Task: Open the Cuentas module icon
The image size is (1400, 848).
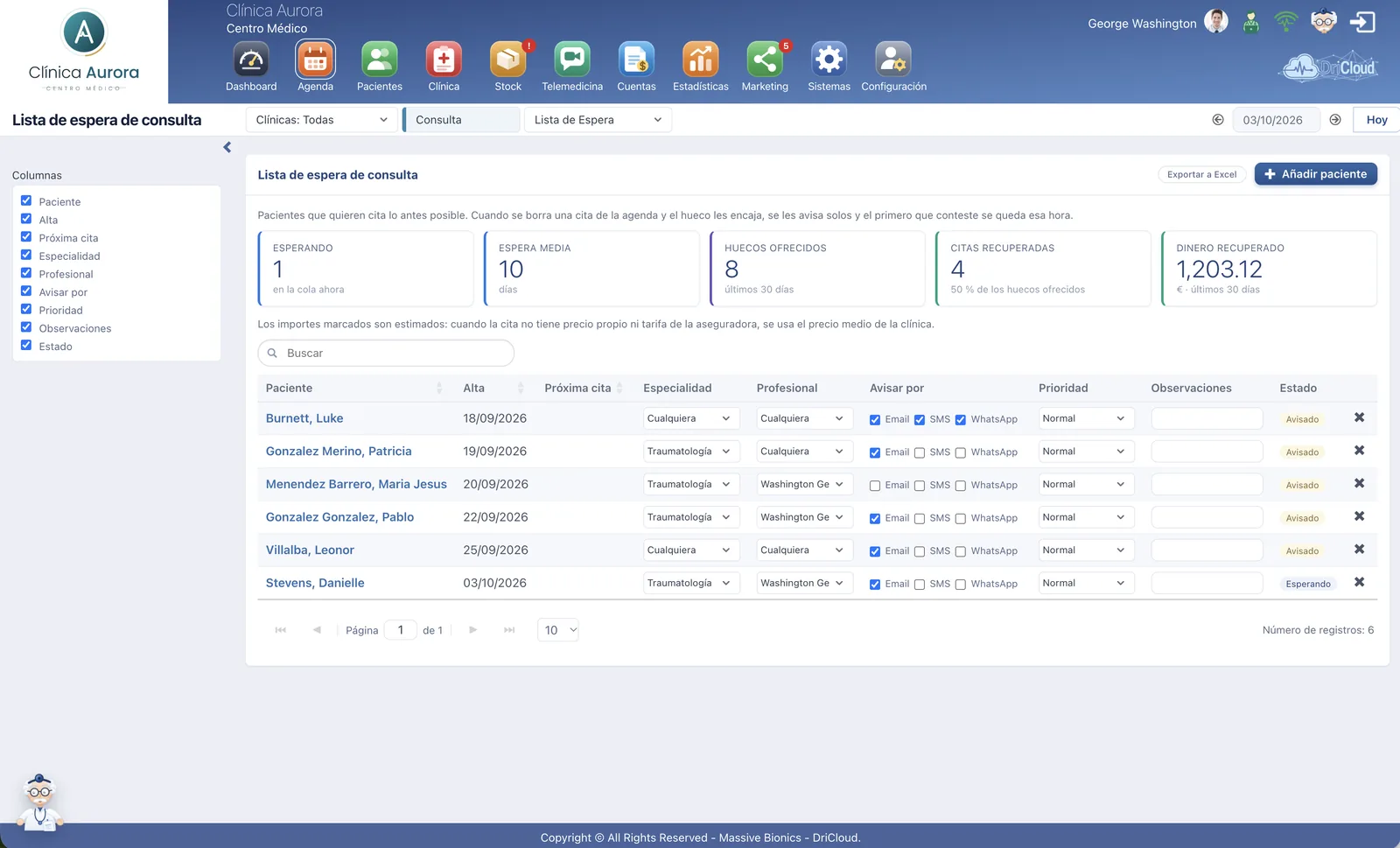Action: 636,60
